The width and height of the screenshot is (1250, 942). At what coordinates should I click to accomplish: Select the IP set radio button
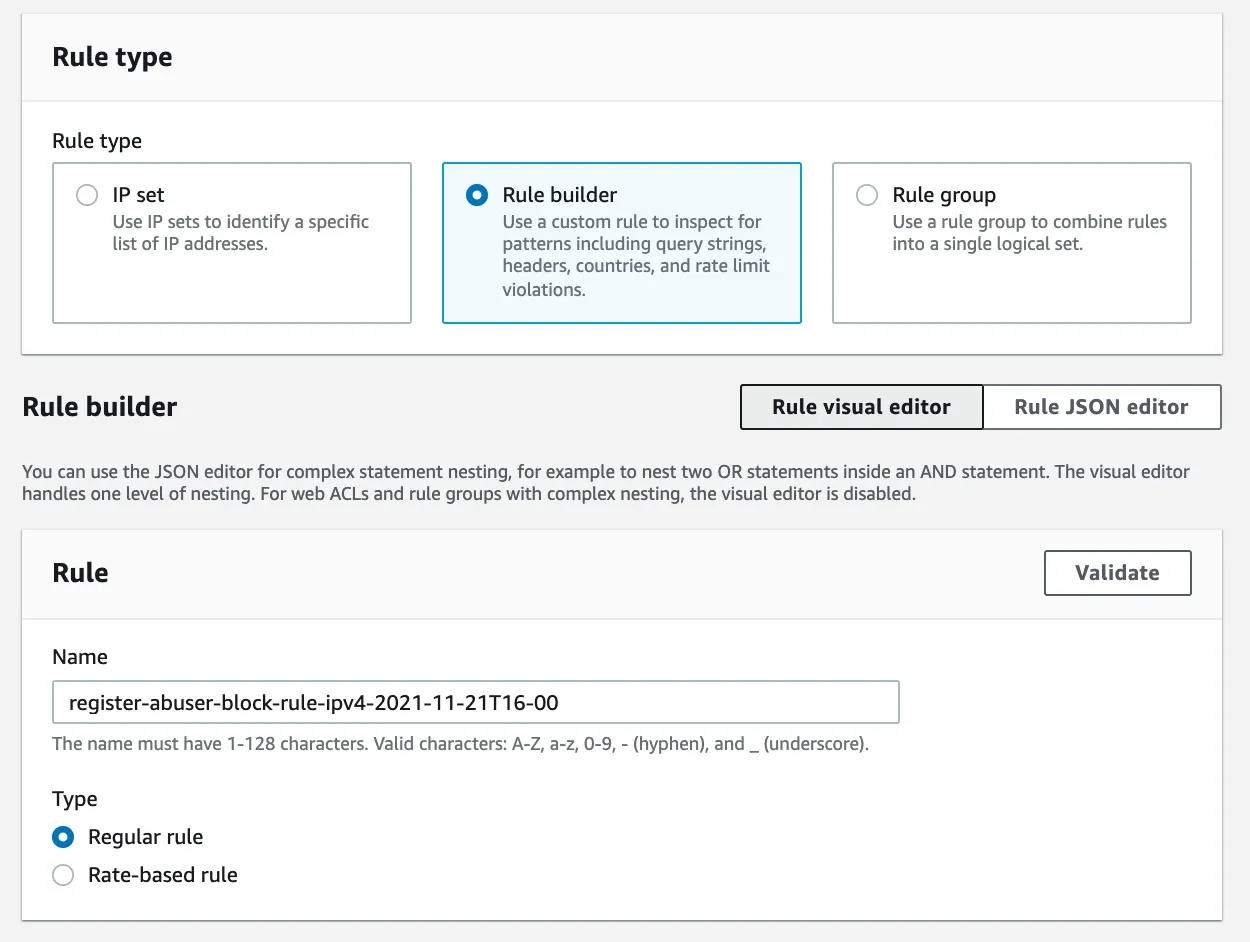(87, 195)
